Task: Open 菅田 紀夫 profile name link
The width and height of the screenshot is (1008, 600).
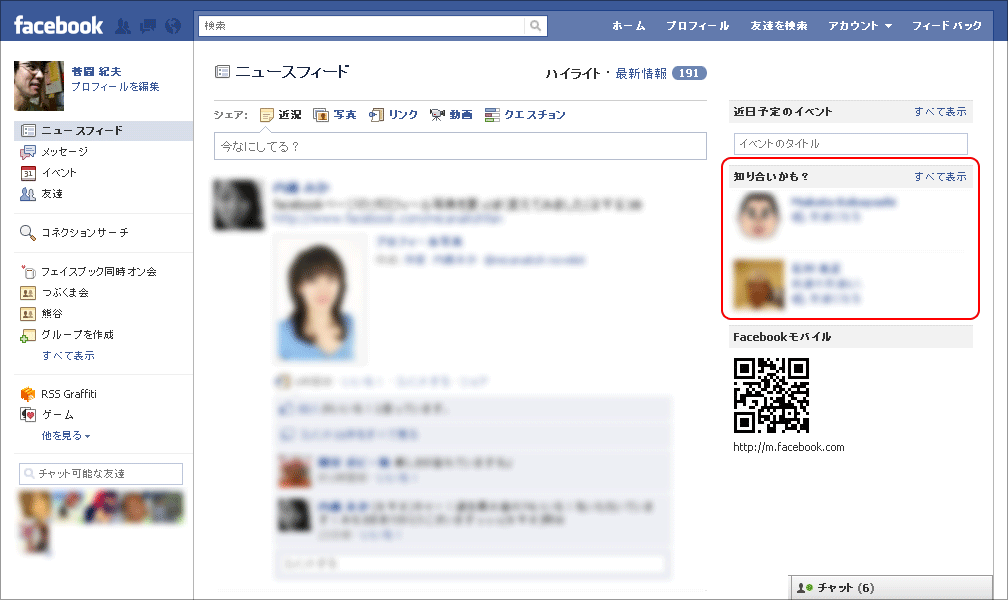Action: pyautogui.click(x=96, y=71)
